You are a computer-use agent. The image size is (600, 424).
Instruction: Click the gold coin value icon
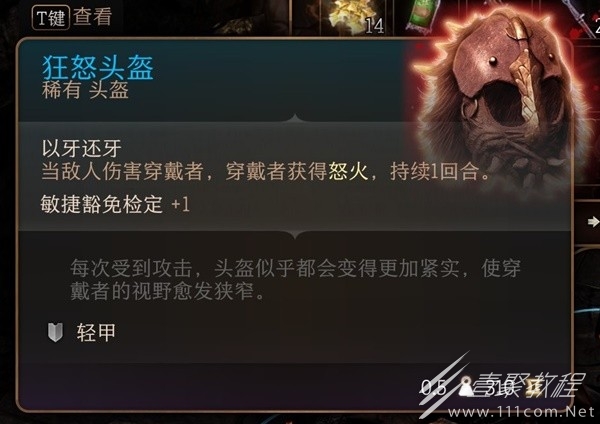click(533, 387)
